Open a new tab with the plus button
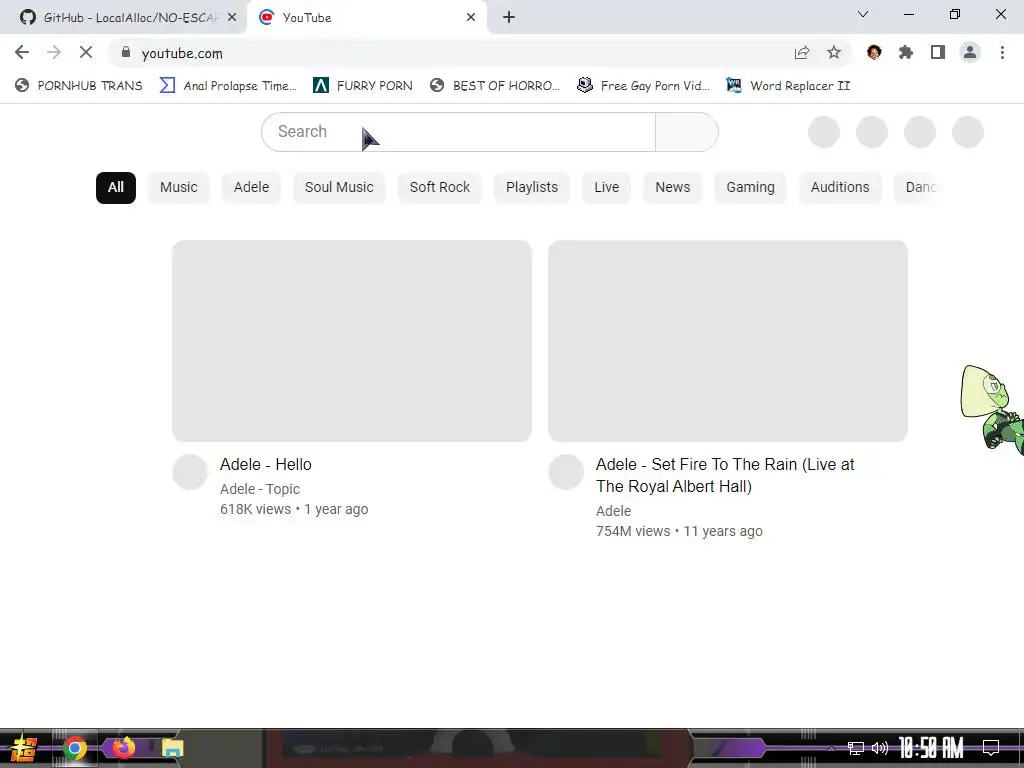Image resolution: width=1024 pixels, height=768 pixels. pyautogui.click(x=509, y=18)
